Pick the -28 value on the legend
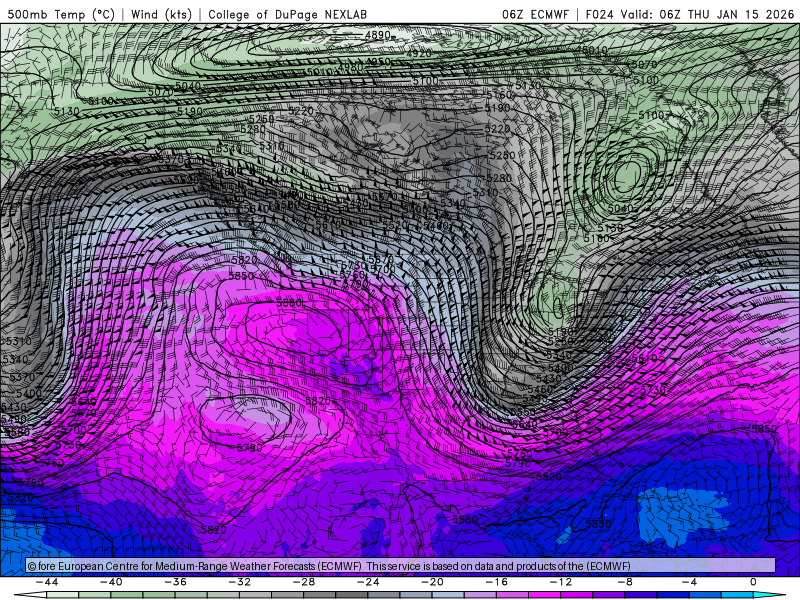This screenshot has height=600, width=800. (304, 582)
